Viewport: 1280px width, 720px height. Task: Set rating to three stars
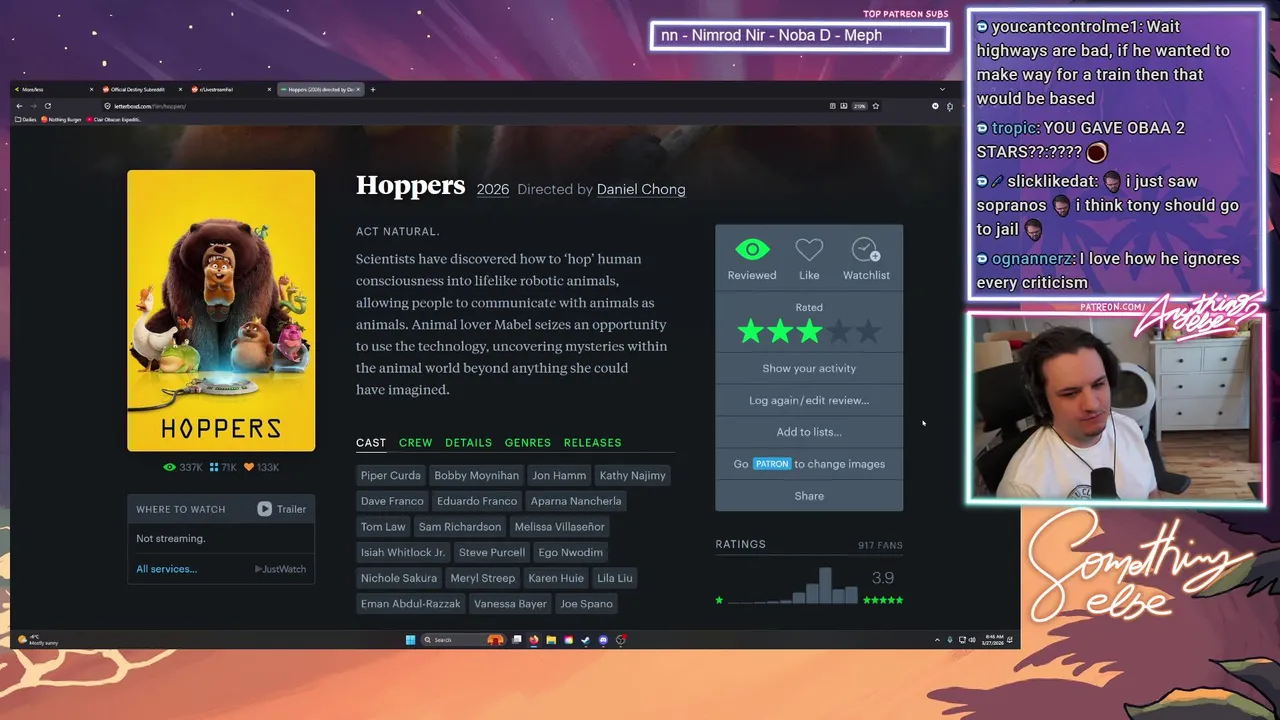809,331
